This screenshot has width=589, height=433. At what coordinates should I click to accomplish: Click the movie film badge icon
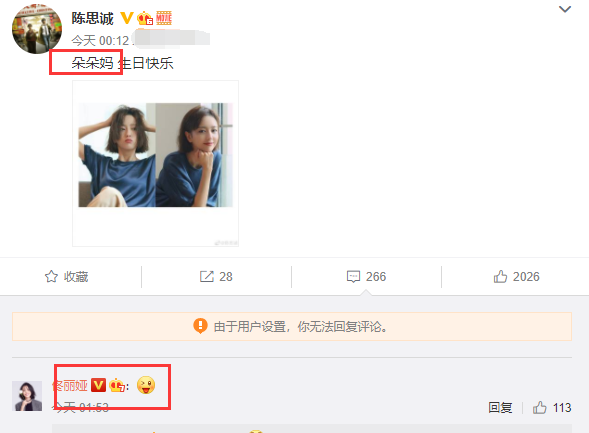[164, 18]
